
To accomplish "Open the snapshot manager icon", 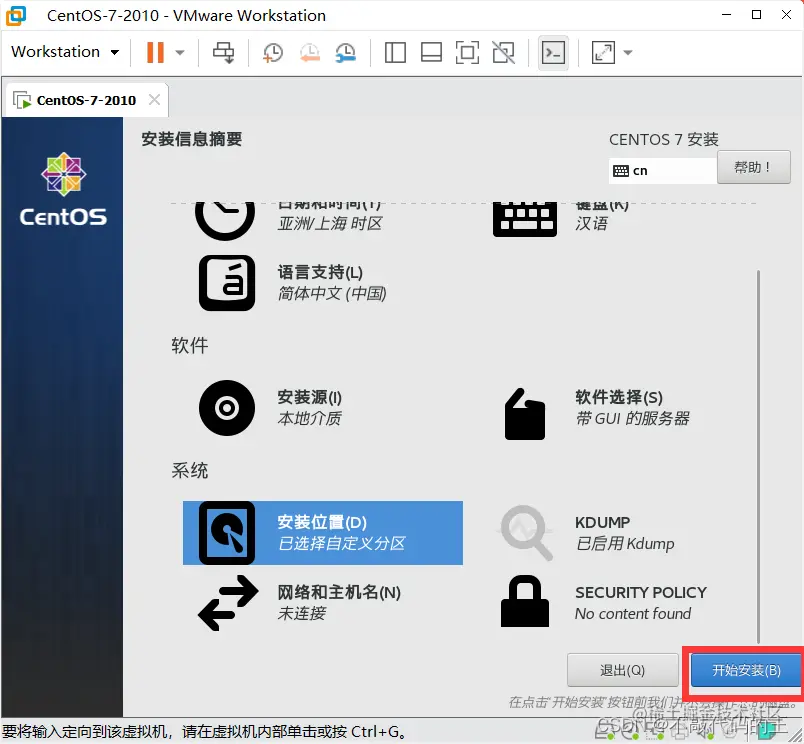I will [346, 53].
